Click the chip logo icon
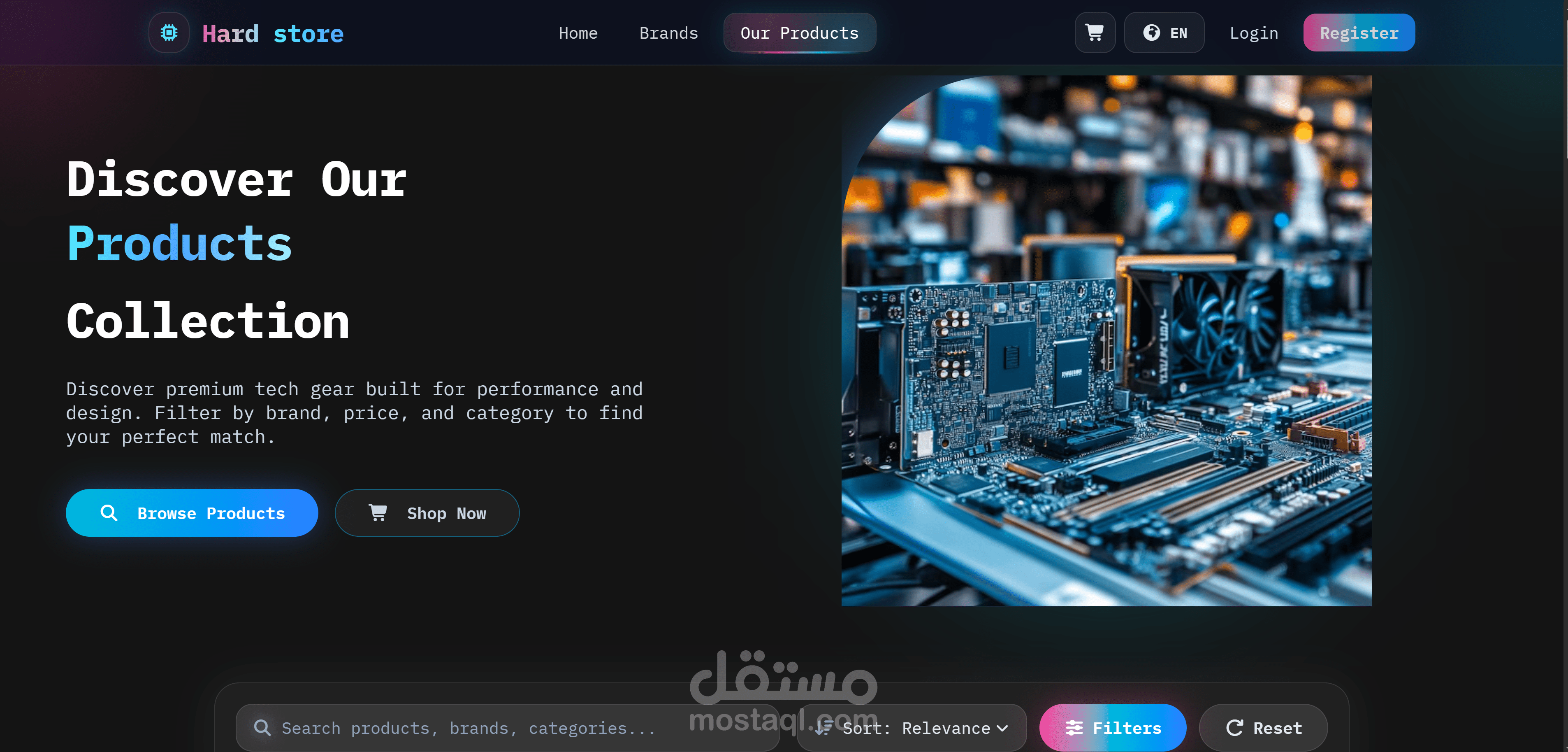 click(x=169, y=33)
